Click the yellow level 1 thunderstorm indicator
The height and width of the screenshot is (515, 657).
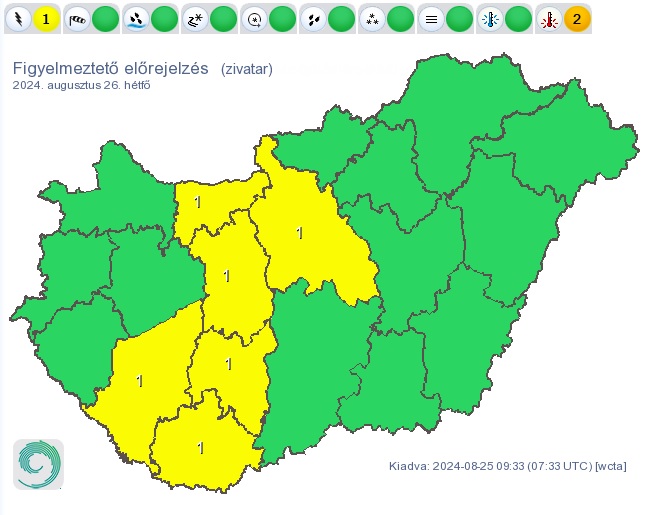(x=46, y=18)
